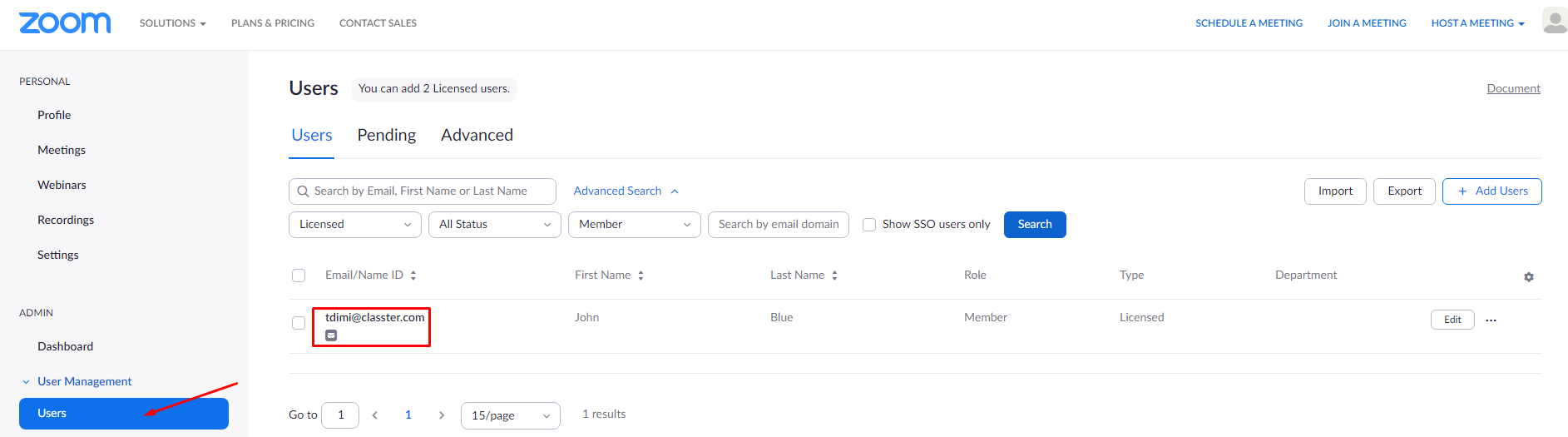Click the 'Licensed' type cell
The height and width of the screenshot is (437, 1568).
(1142, 318)
